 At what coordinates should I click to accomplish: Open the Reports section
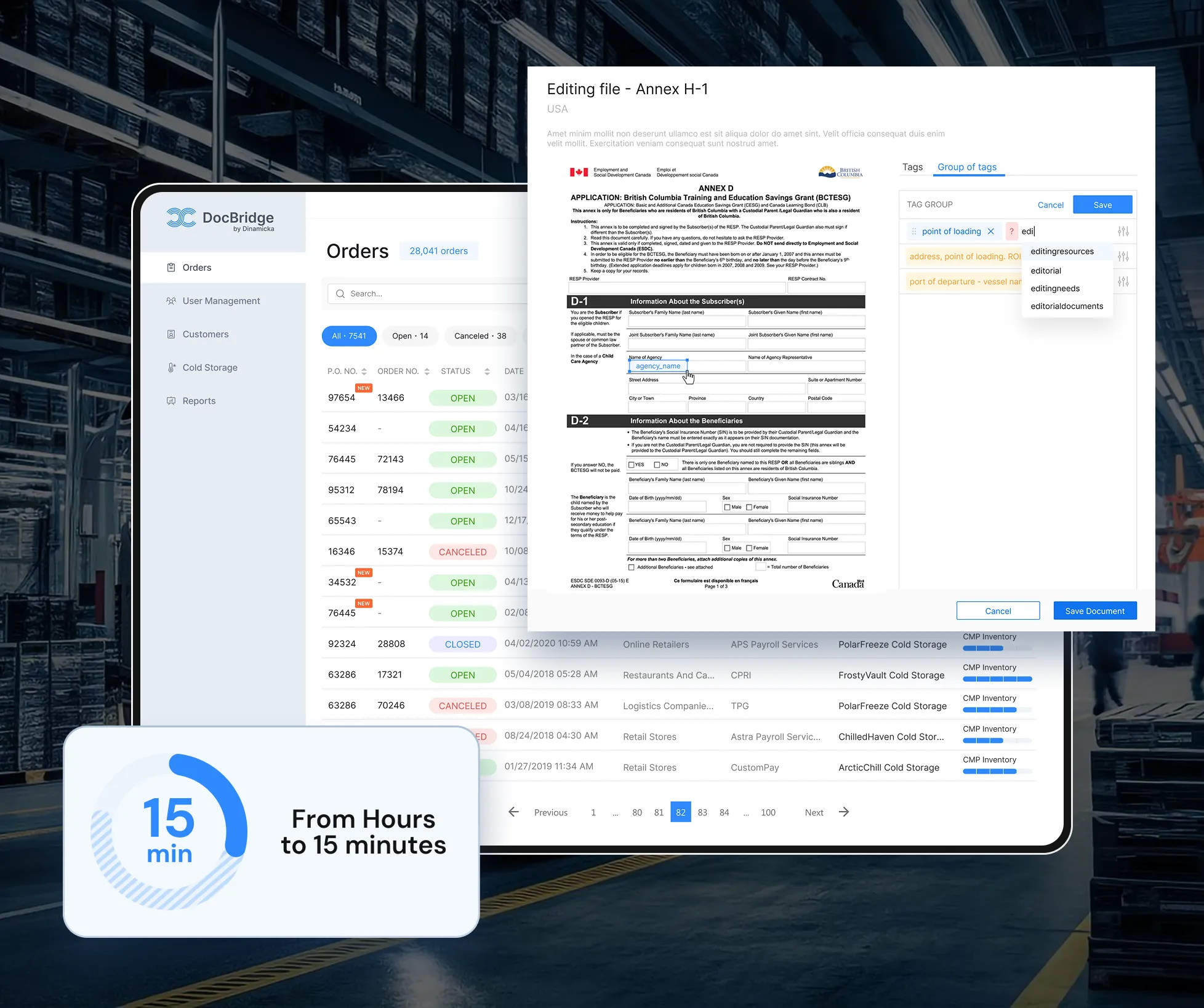point(199,401)
